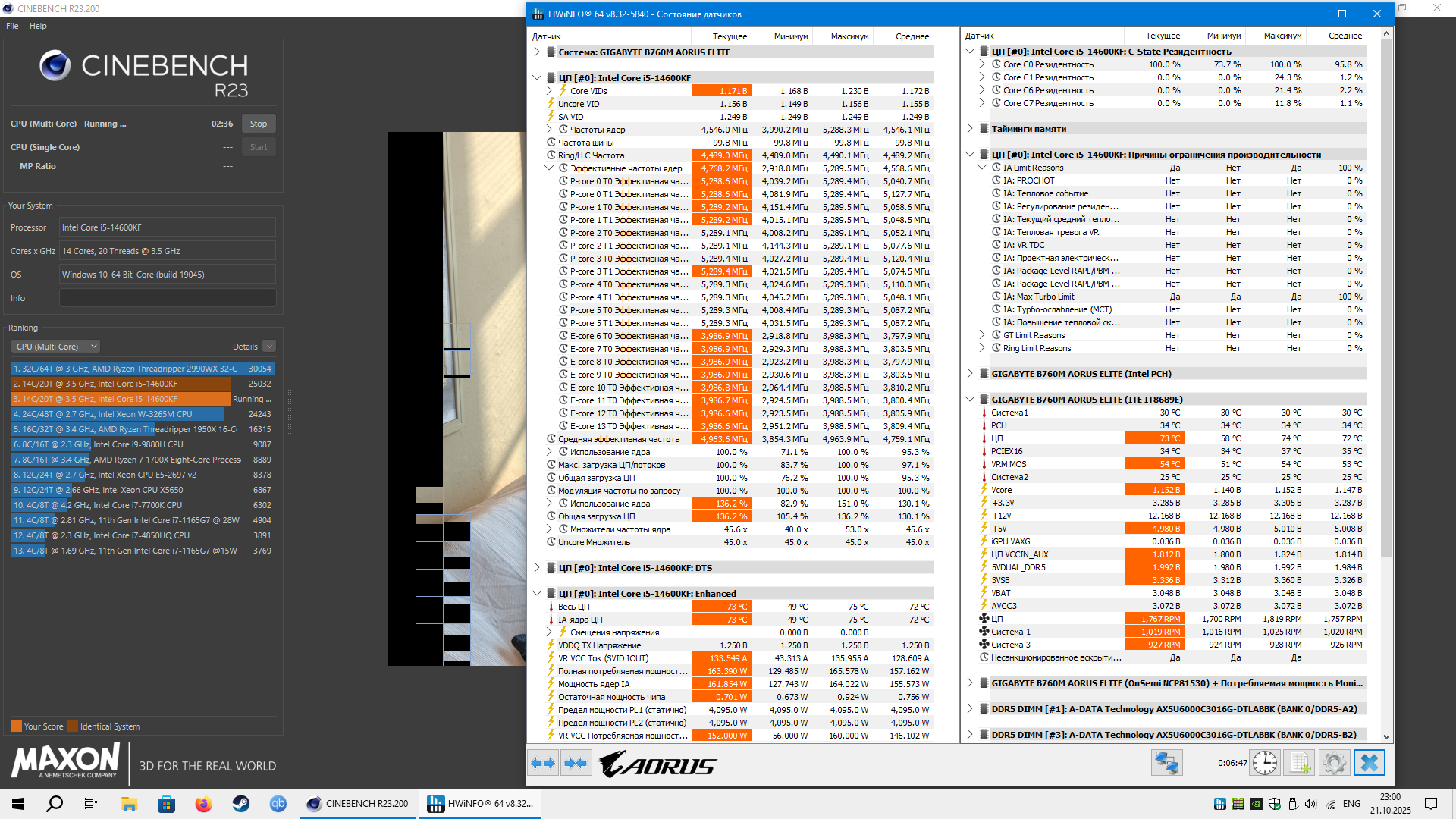Click the collapse columns arrows icon
The width and height of the screenshot is (1456, 819).
pos(576,763)
